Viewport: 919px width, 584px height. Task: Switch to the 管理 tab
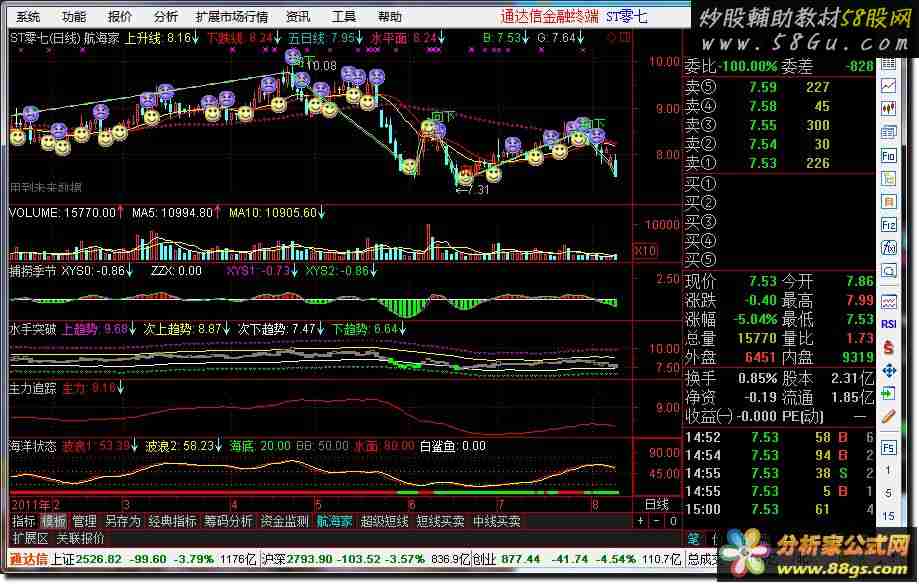[84, 521]
